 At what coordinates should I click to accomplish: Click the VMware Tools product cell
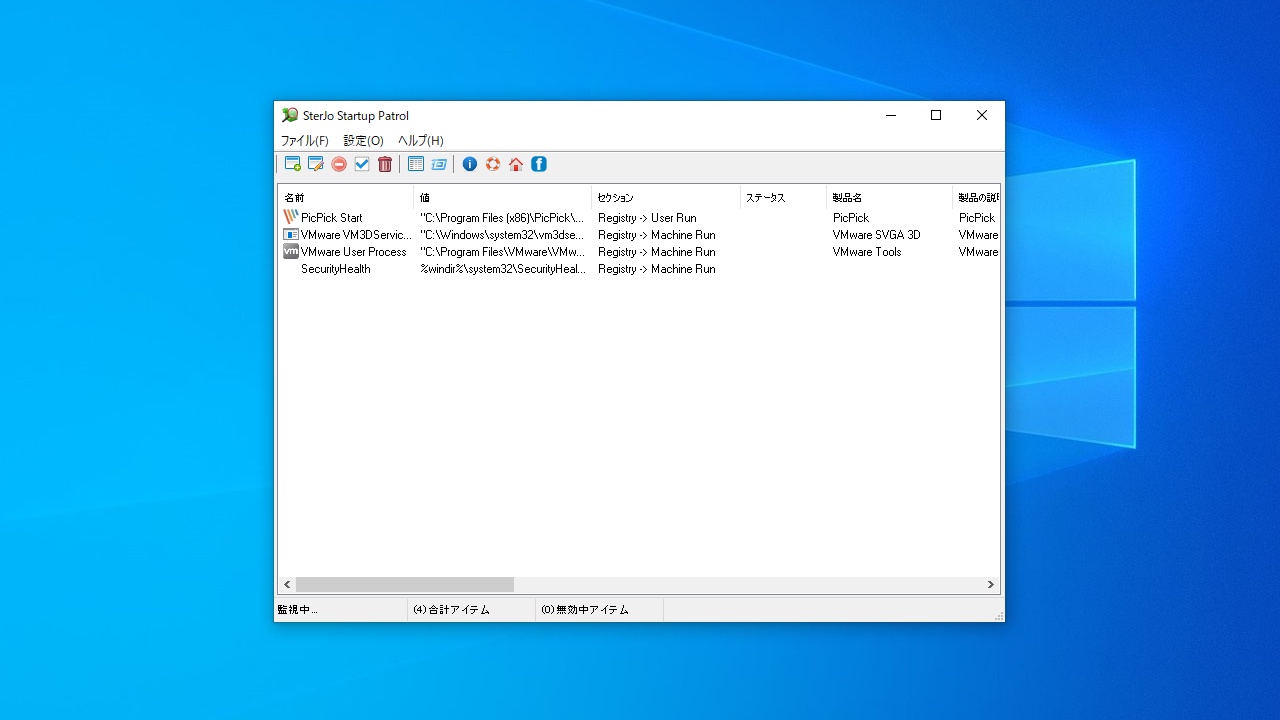click(x=867, y=252)
